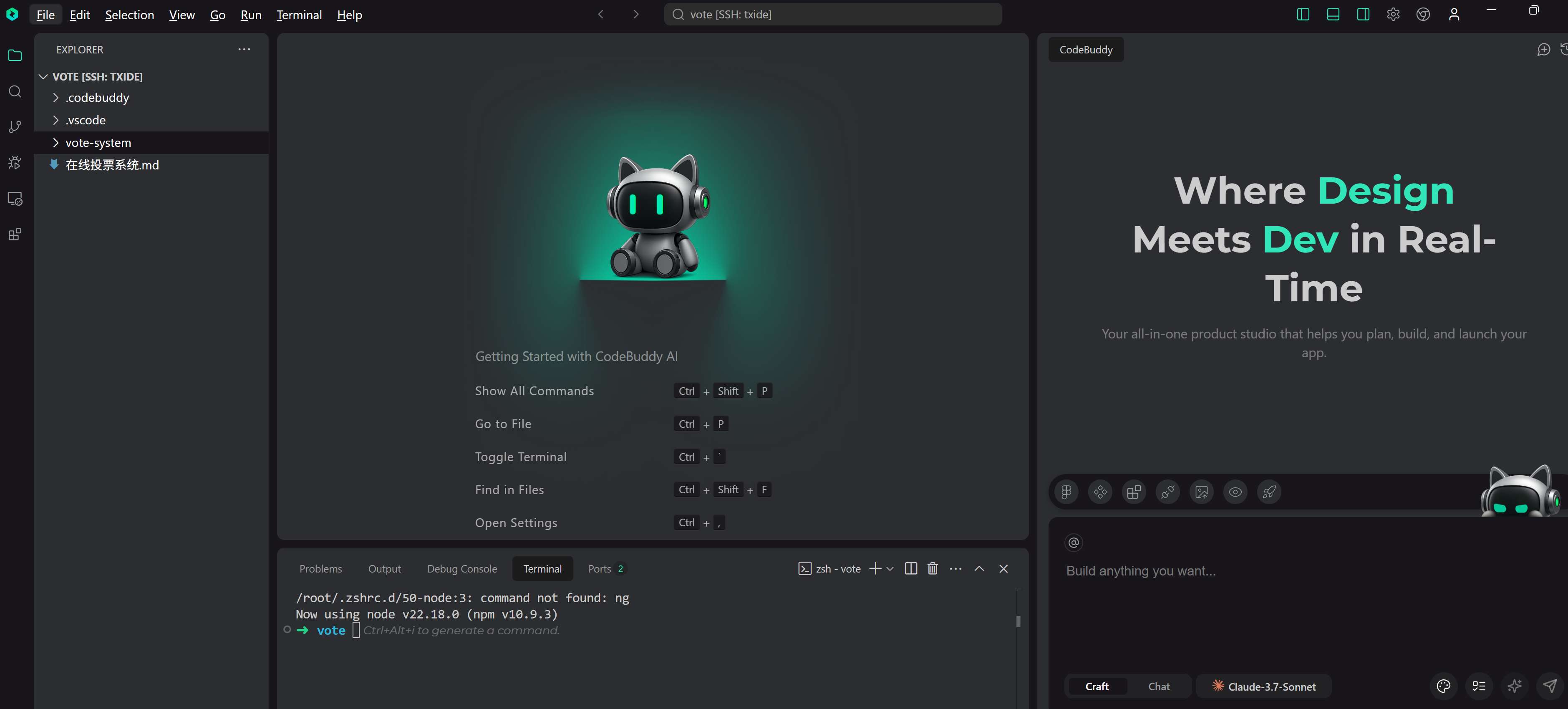Expand the .codebuddy folder
The height and width of the screenshot is (709, 1568).
(55, 97)
